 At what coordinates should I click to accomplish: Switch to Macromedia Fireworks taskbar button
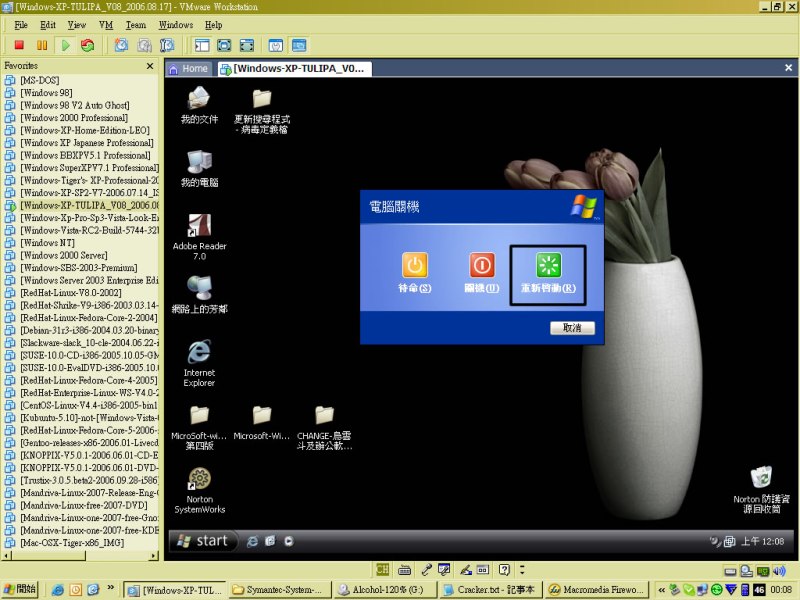[596, 590]
